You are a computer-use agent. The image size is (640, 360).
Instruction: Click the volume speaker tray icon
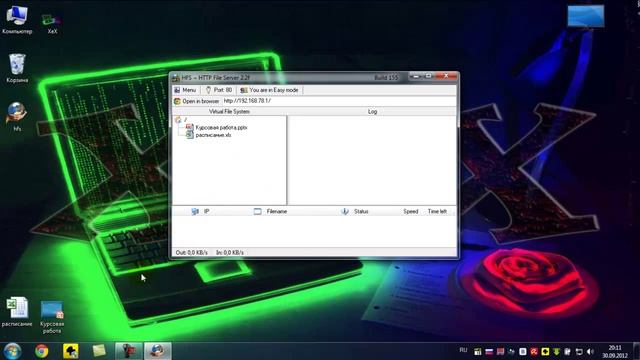click(590, 351)
